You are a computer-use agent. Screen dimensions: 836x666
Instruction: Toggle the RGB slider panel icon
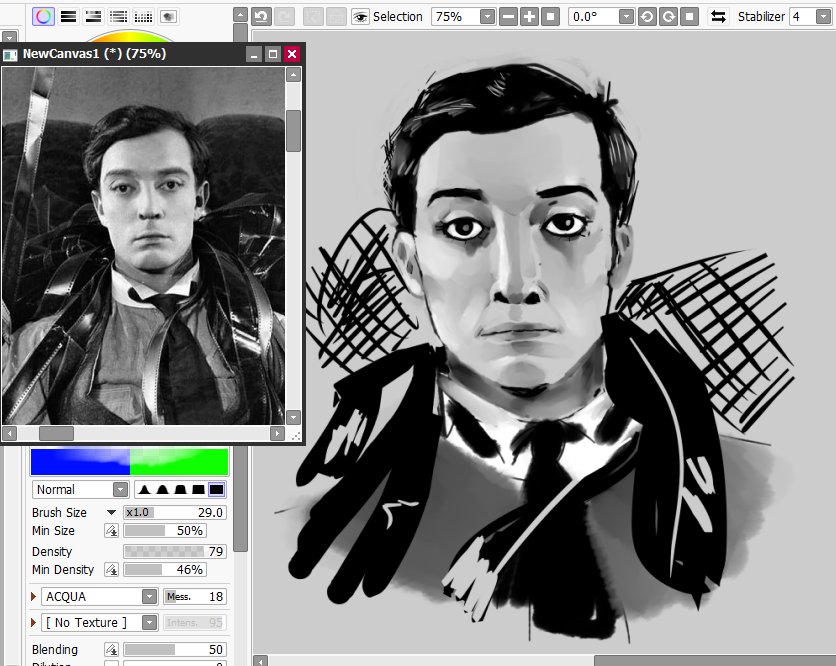click(68, 17)
